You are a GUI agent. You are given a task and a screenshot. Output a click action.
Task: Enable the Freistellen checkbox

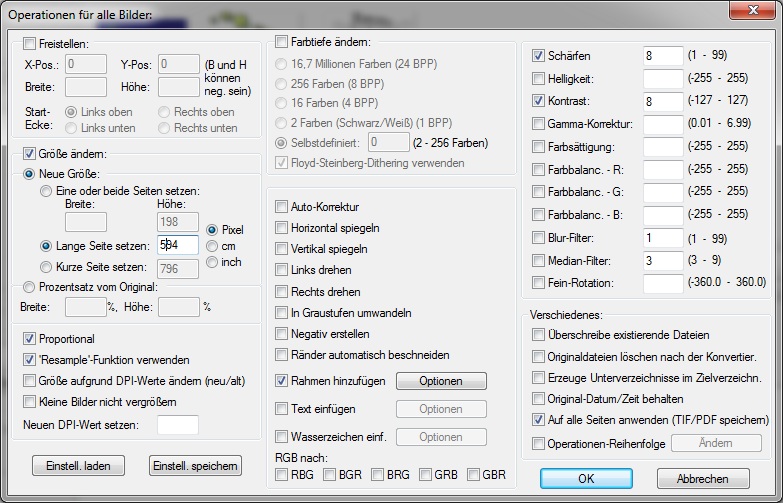29,44
